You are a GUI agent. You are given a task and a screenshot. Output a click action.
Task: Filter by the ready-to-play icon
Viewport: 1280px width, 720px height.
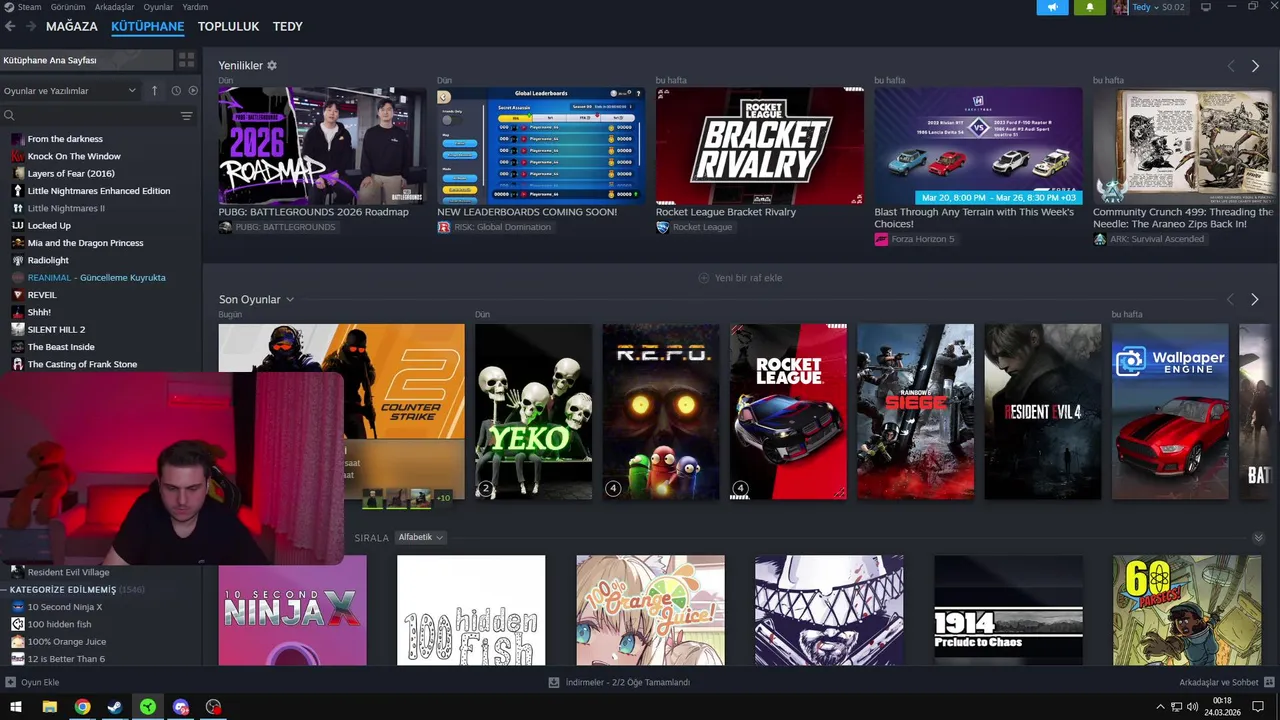pos(193,90)
